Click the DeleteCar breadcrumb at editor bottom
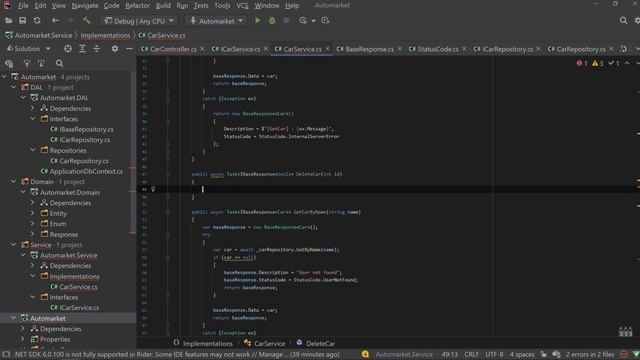This screenshot has width=640, height=360. pyautogui.click(x=316, y=343)
